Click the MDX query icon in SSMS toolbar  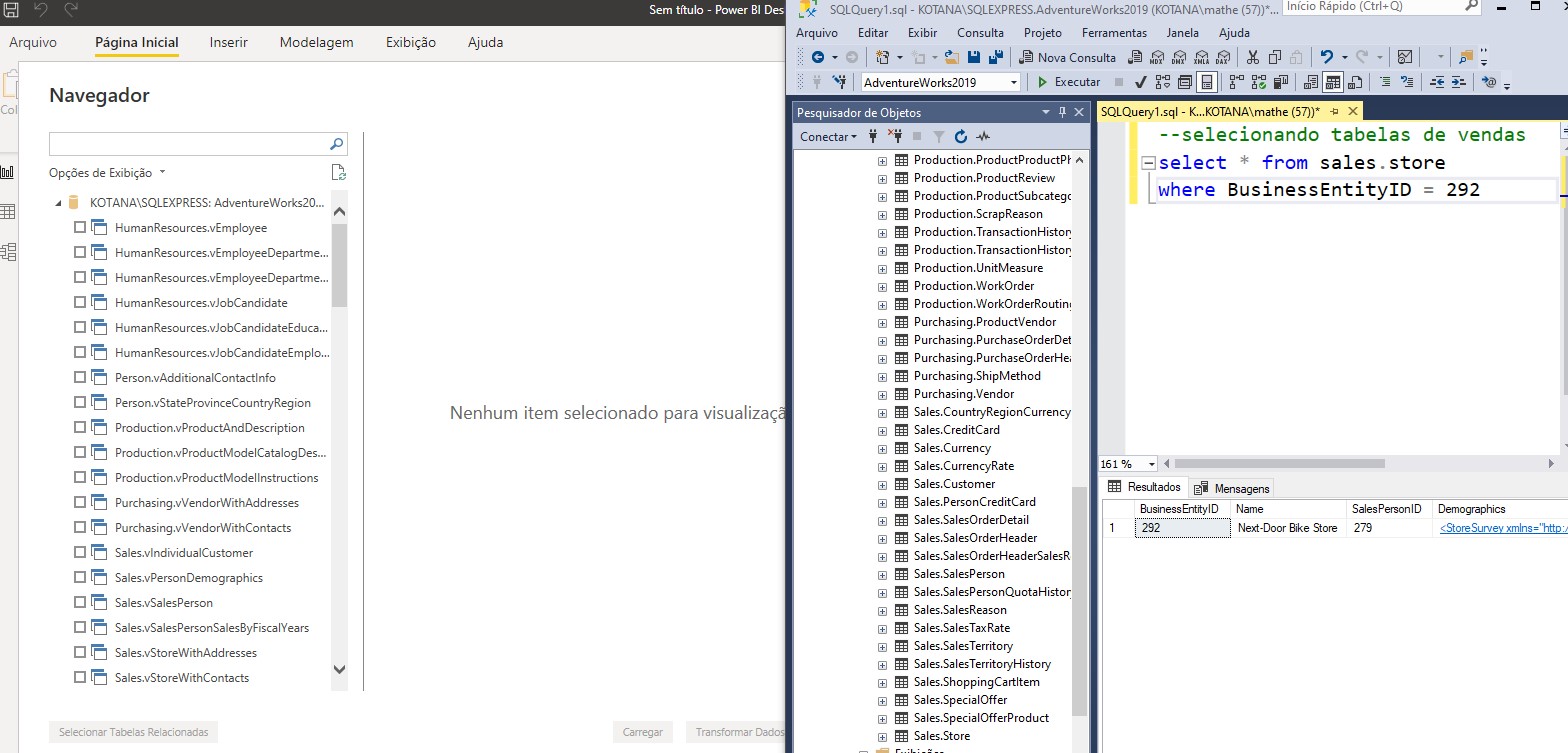(x=1157, y=58)
